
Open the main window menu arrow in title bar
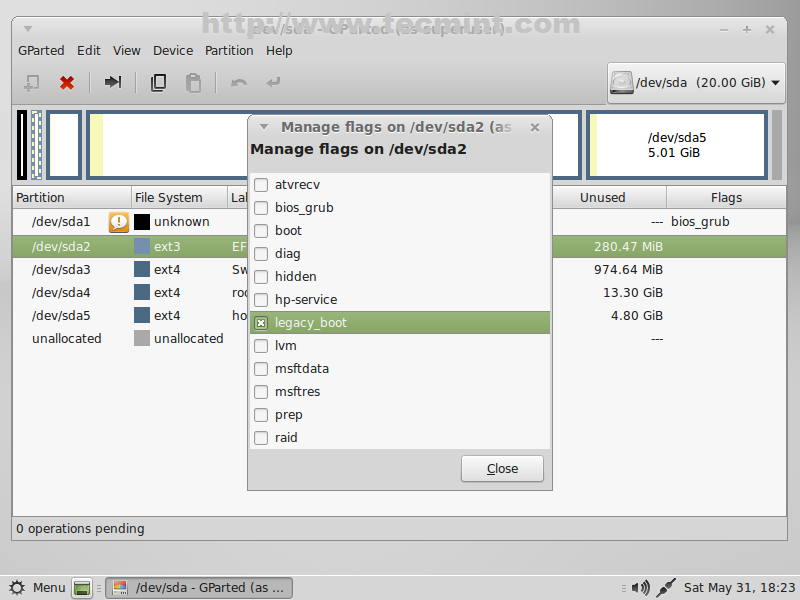click(x=28, y=29)
